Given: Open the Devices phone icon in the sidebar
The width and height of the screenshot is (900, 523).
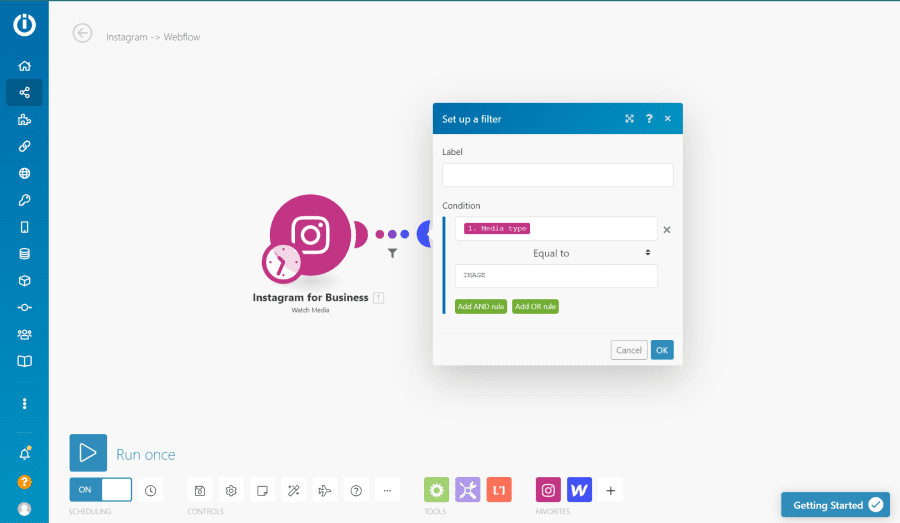Looking at the screenshot, I should (24, 227).
